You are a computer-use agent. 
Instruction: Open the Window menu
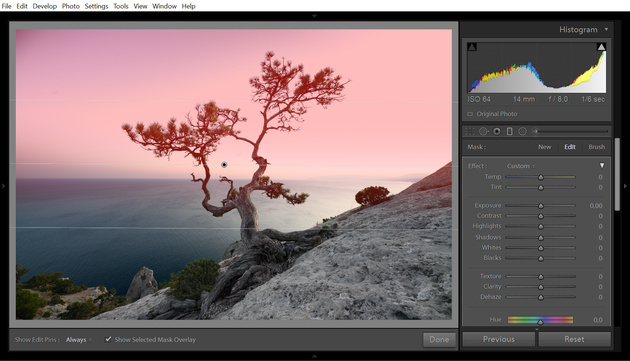(164, 6)
